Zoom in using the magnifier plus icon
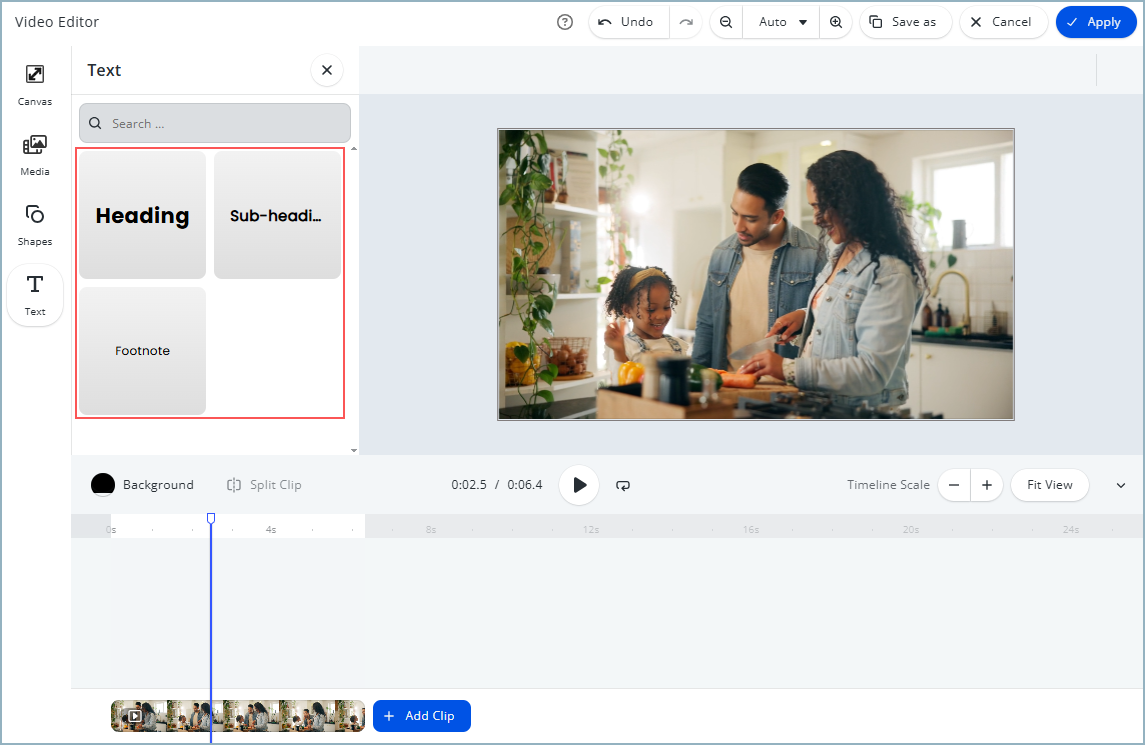1145x745 pixels. coord(836,22)
